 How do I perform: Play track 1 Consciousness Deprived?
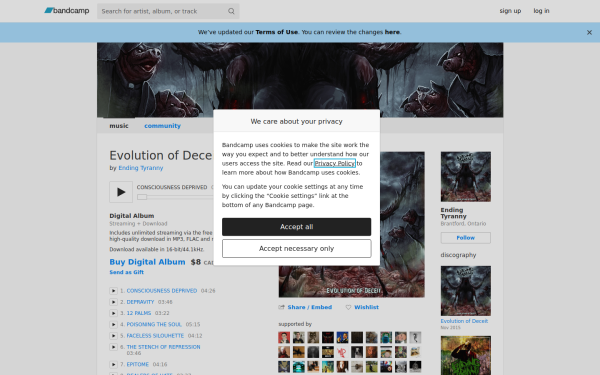pos(113,291)
